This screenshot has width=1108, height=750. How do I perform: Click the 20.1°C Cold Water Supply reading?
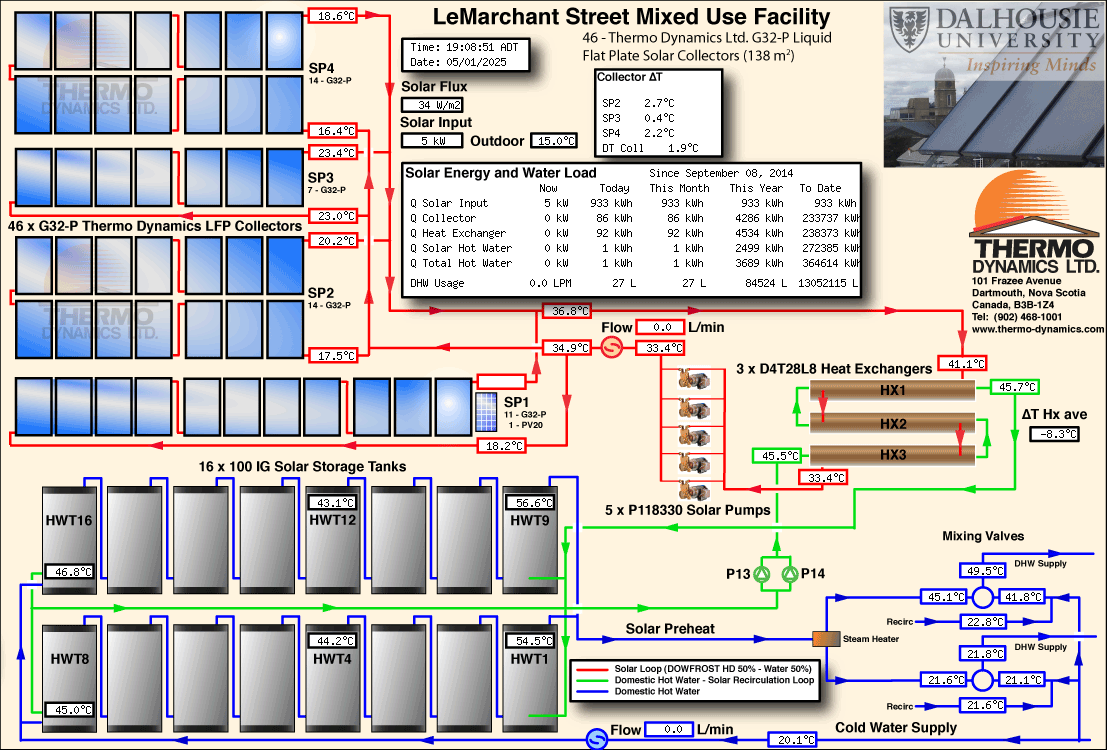pyautogui.click(x=793, y=740)
